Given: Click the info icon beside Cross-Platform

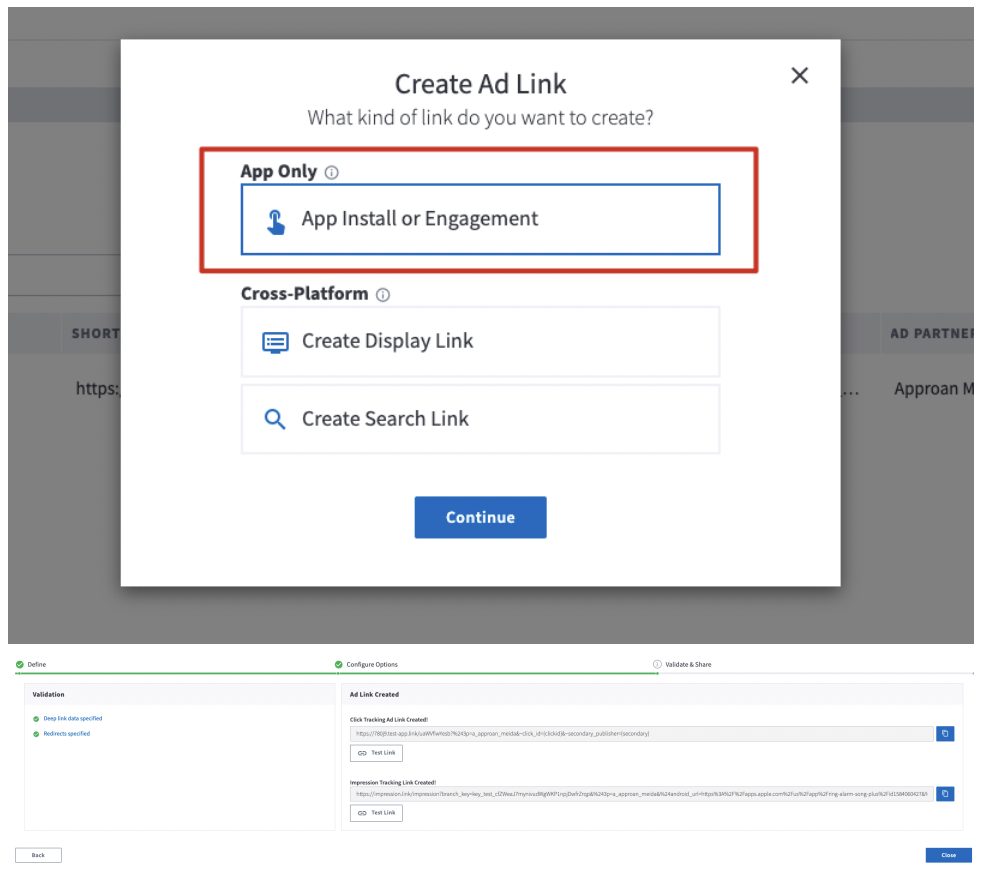Looking at the screenshot, I should 383,295.
